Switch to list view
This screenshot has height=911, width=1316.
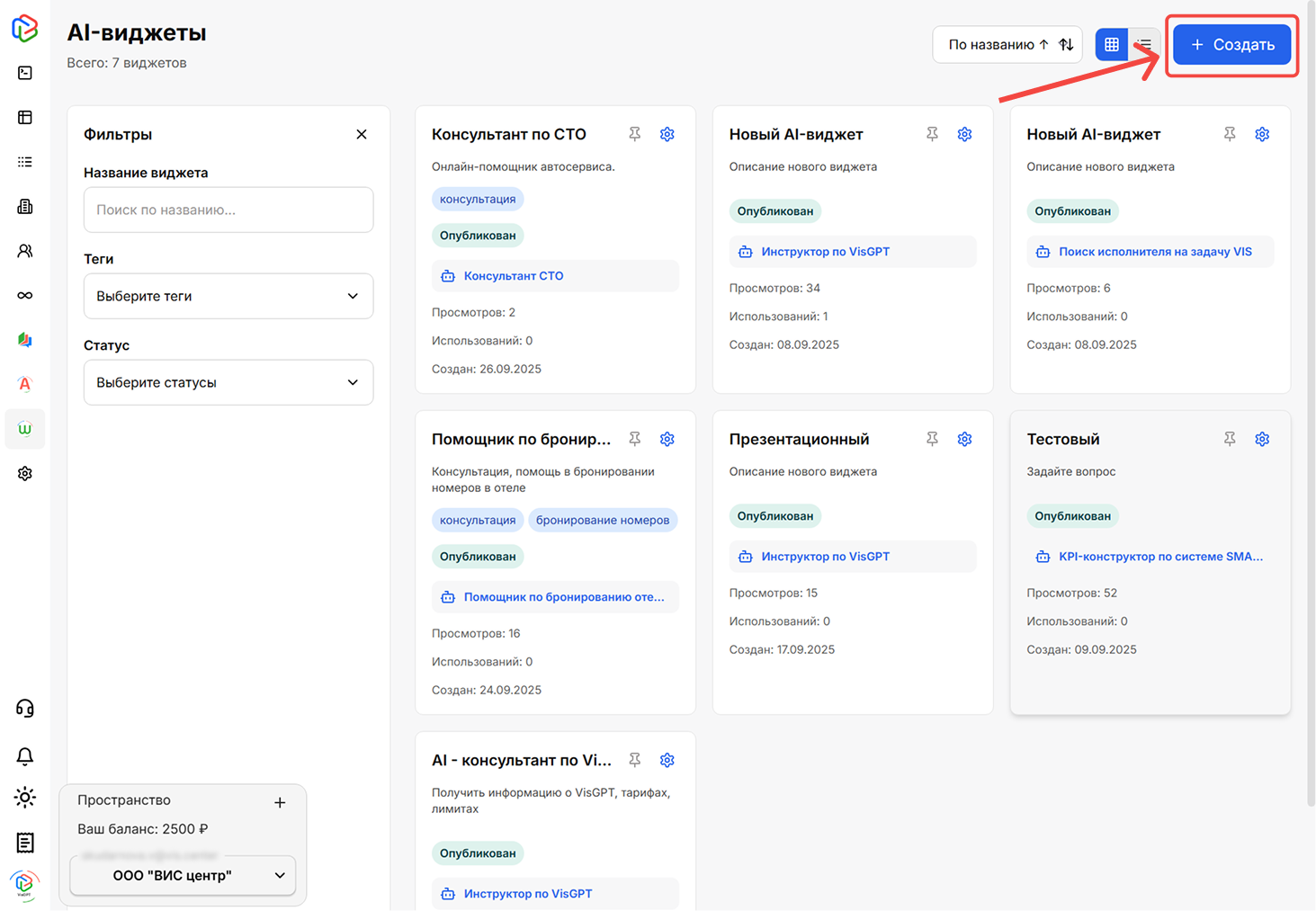tap(1144, 44)
